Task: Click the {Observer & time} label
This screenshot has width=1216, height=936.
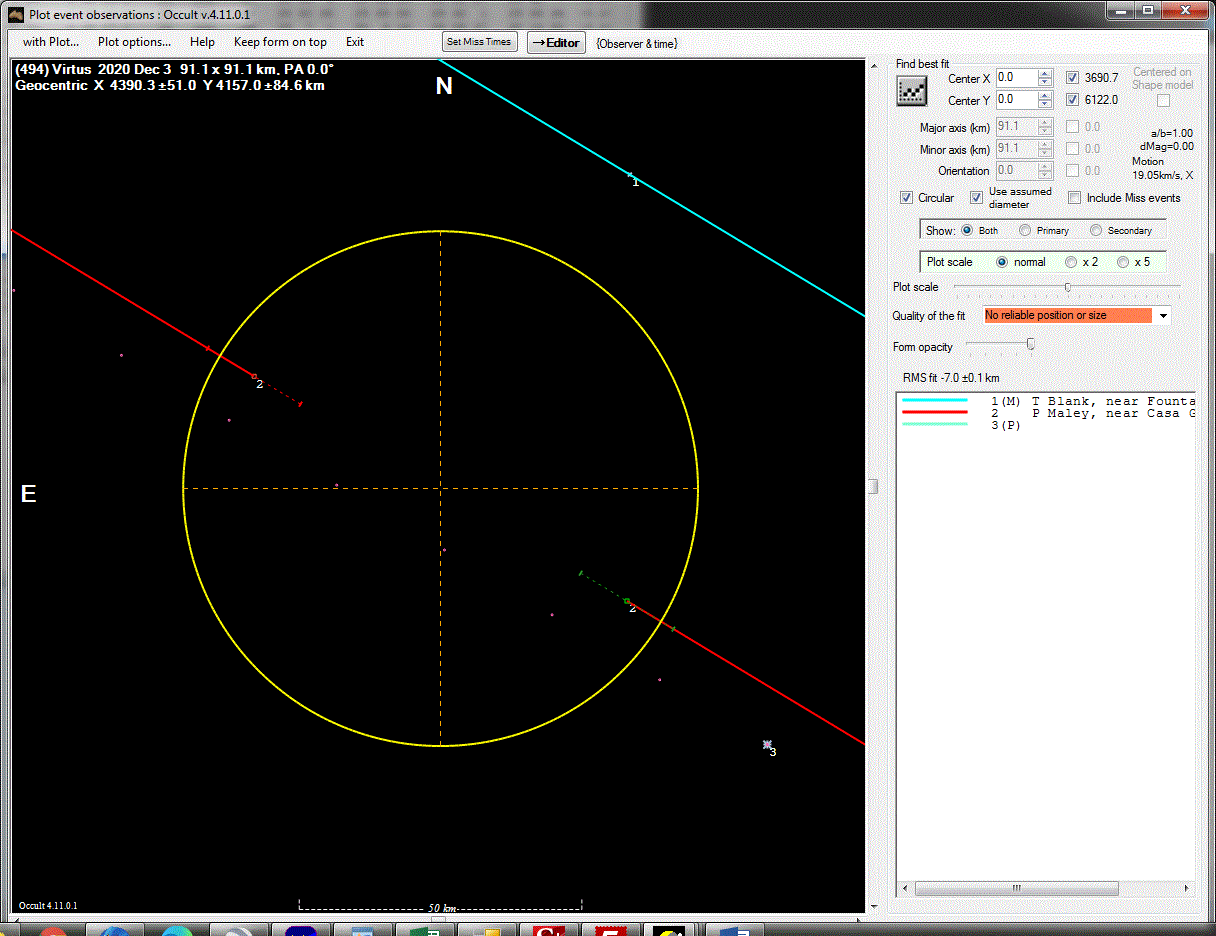Action: click(637, 44)
